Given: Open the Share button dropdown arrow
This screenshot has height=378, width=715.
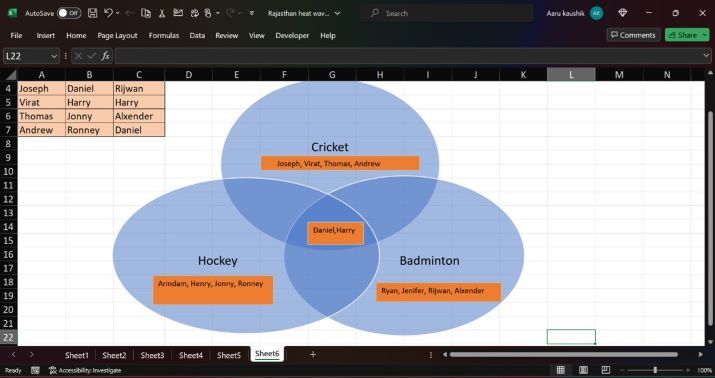Looking at the screenshot, I should pyautogui.click(x=705, y=35).
